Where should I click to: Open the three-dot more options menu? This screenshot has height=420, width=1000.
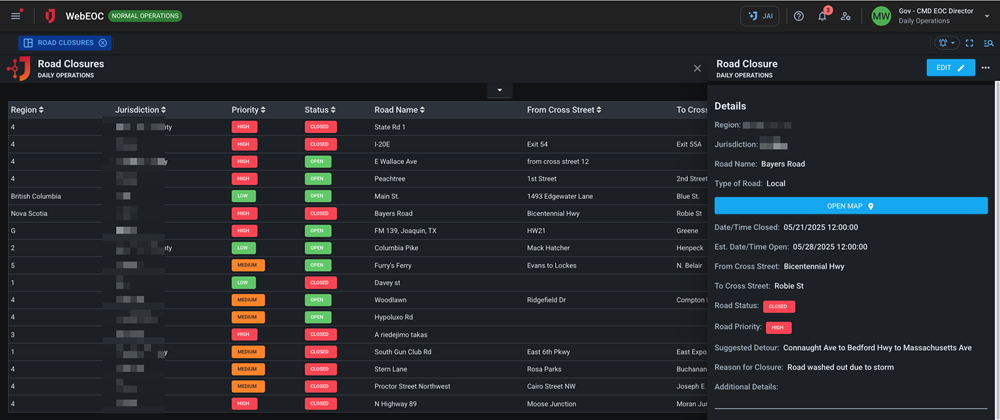pyautogui.click(x=986, y=68)
